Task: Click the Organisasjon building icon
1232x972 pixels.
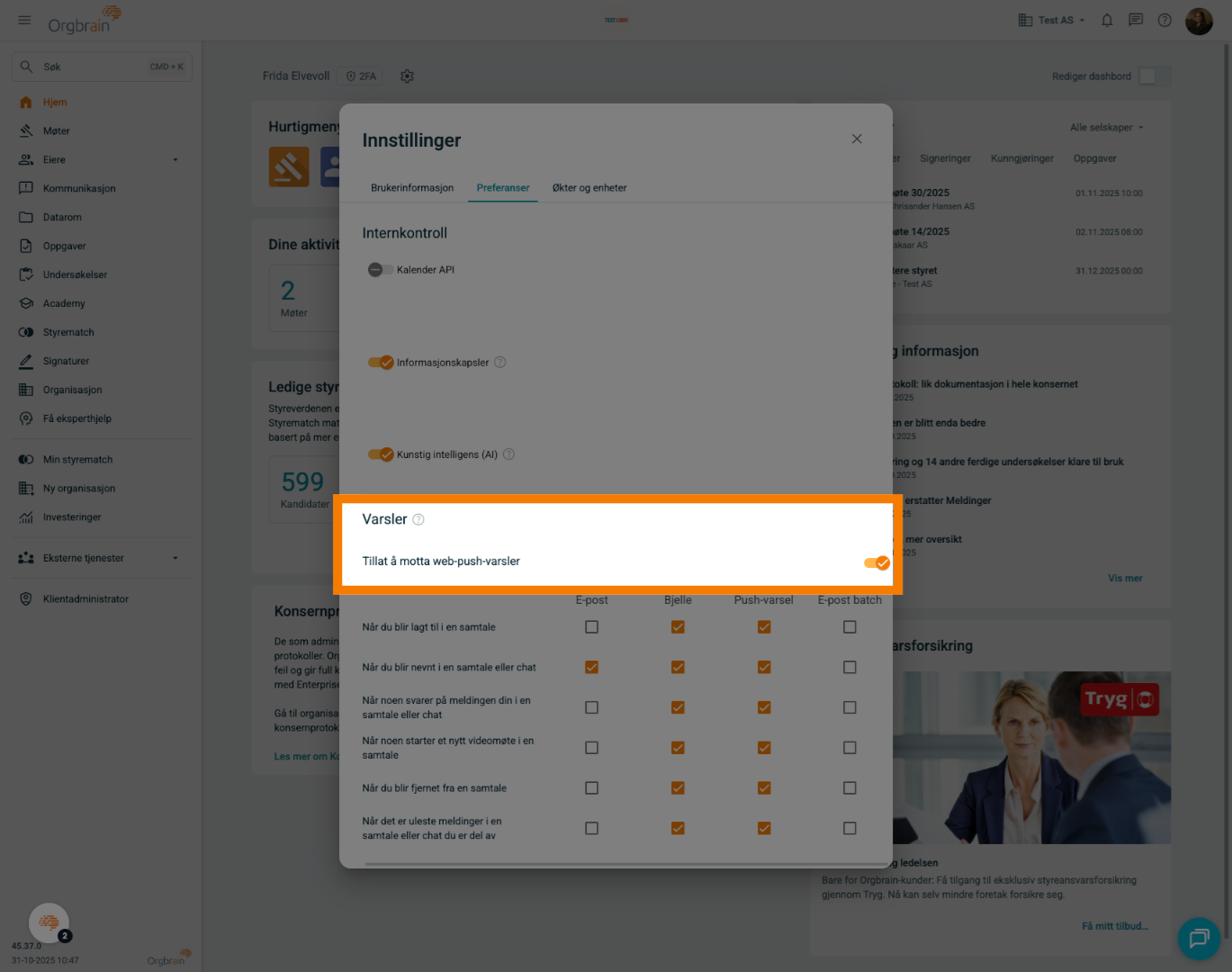Action: (26, 391)
